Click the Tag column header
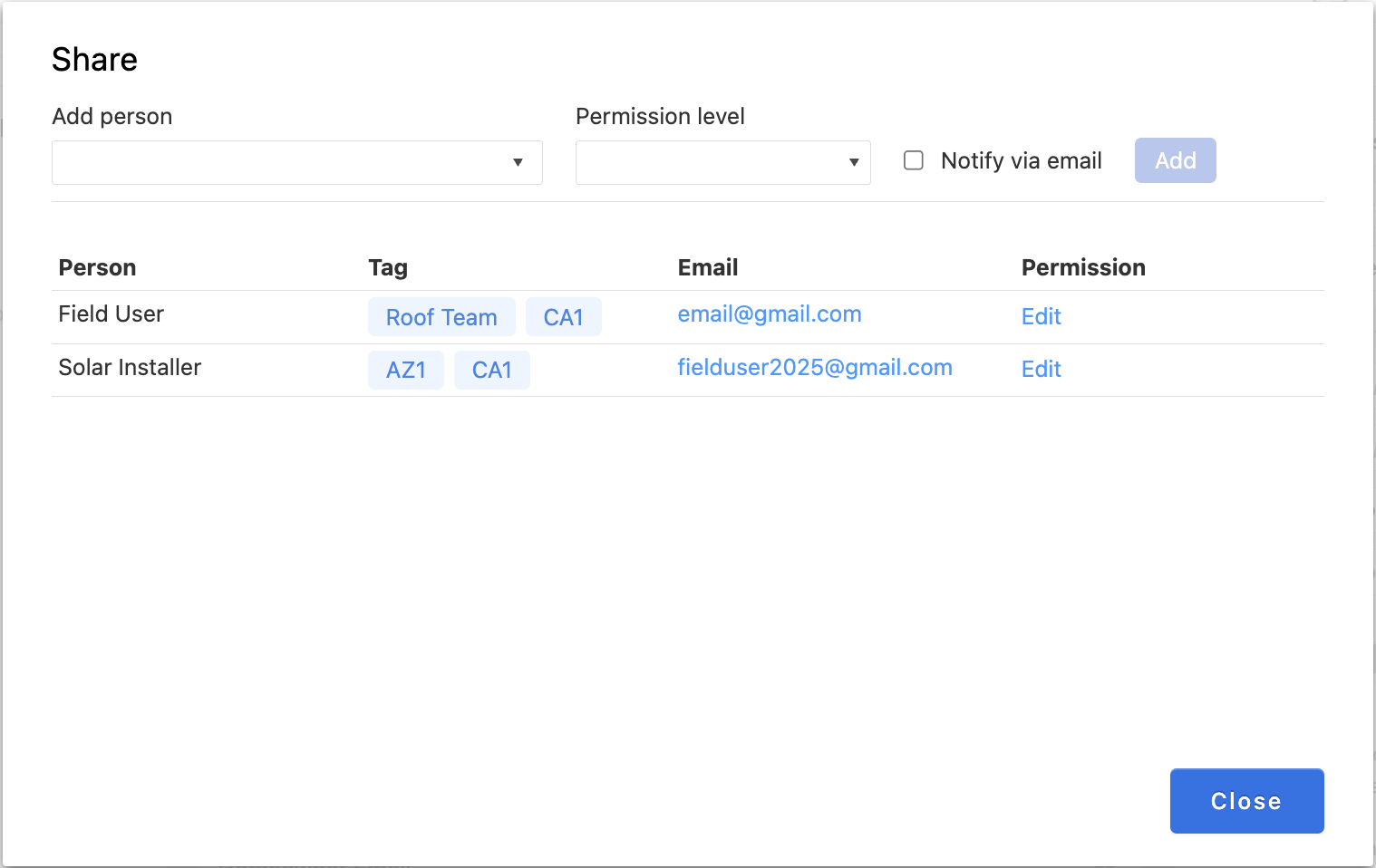Screen dimensions: 1376x868 pyautogui.click(x=388, y=268)
